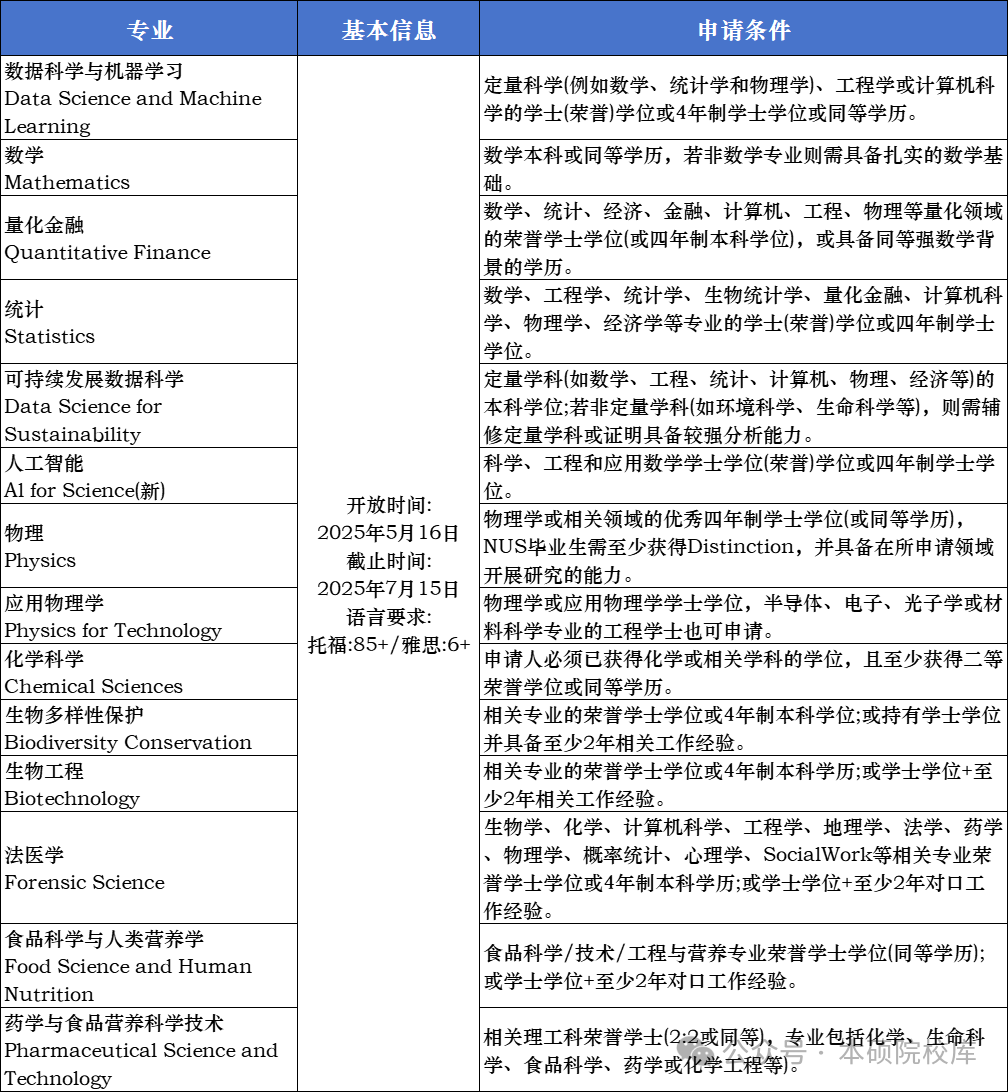The width and height of the screenshot is (1008, 1092).
Task: Select the Pharmaceutical Science and Technology cell
Action: click(149, 1050)
